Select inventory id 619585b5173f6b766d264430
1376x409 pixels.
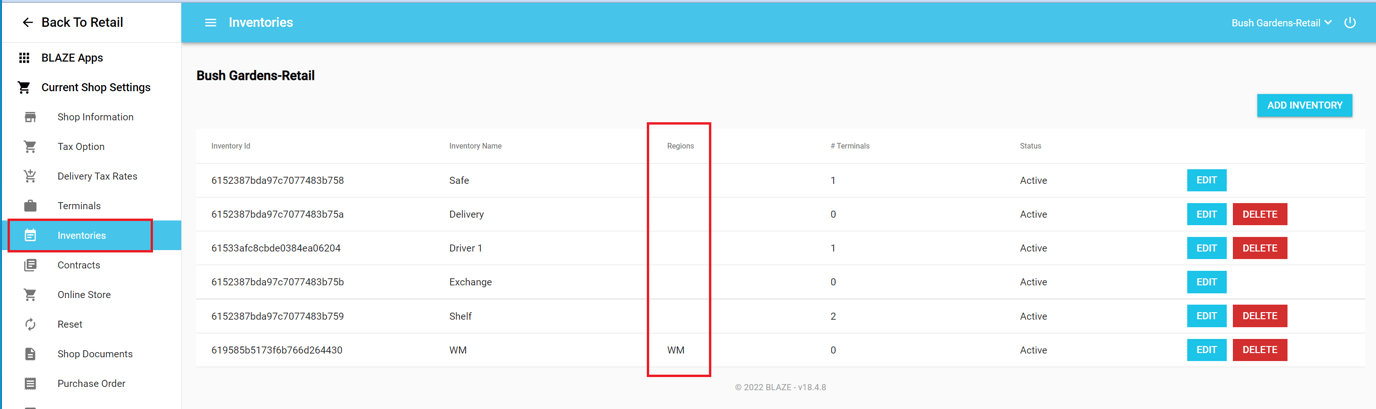[x=276, y=350]
